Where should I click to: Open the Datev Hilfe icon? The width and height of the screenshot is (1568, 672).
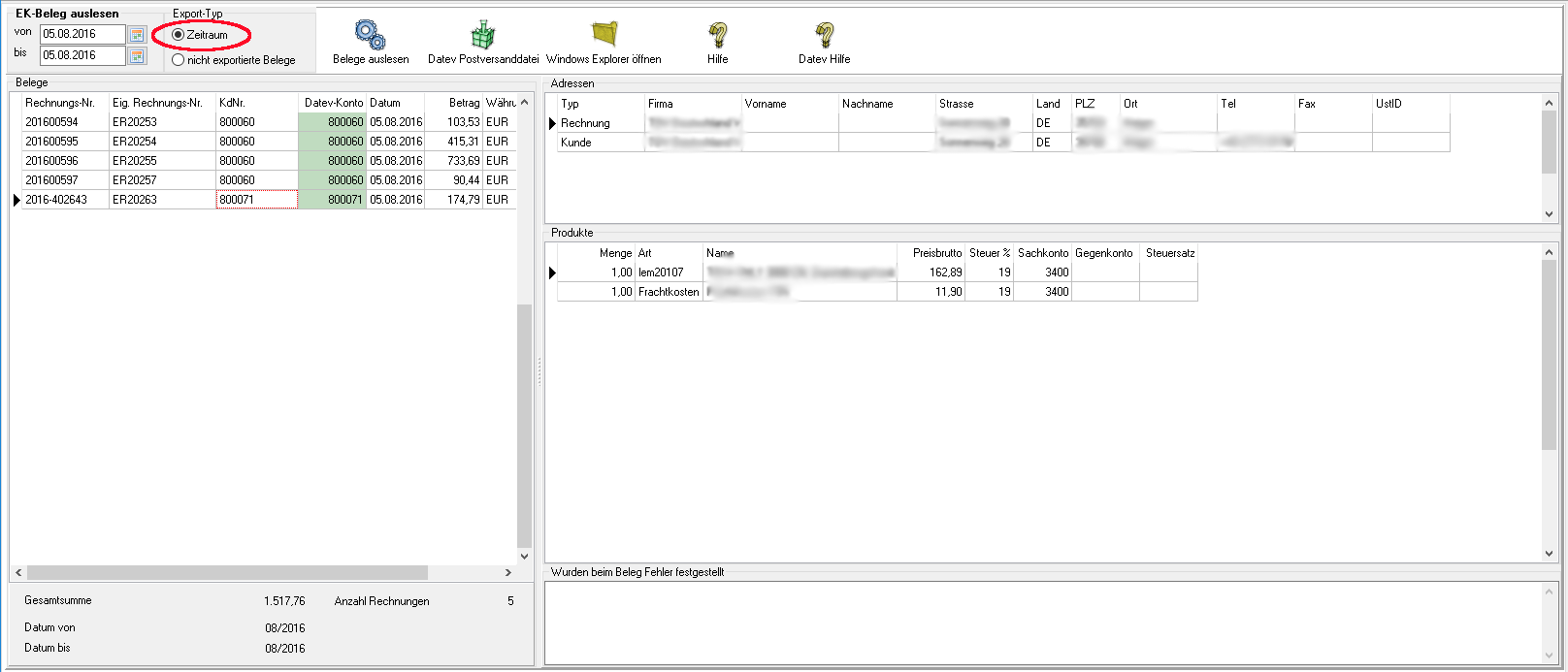[x=824, y=36]
